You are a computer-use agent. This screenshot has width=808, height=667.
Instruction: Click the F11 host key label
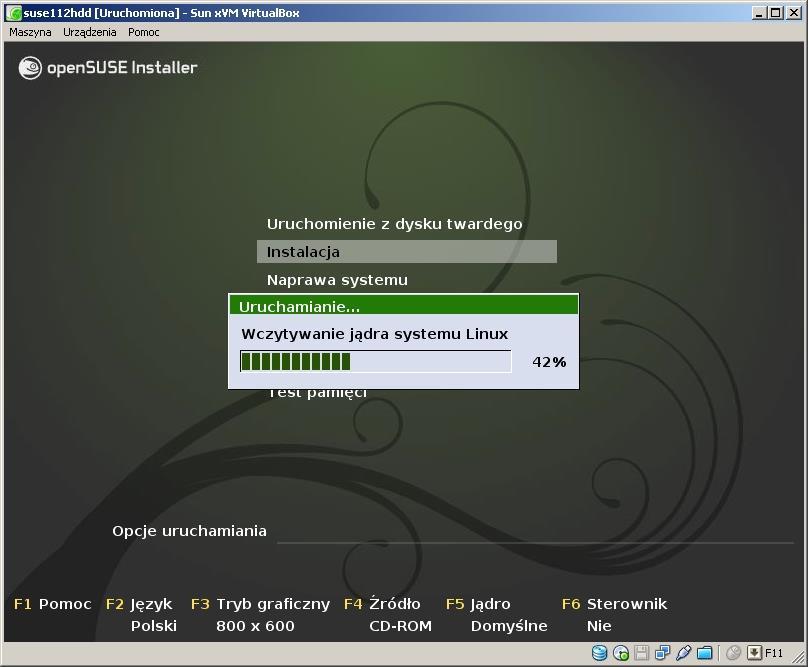(774, 653)
